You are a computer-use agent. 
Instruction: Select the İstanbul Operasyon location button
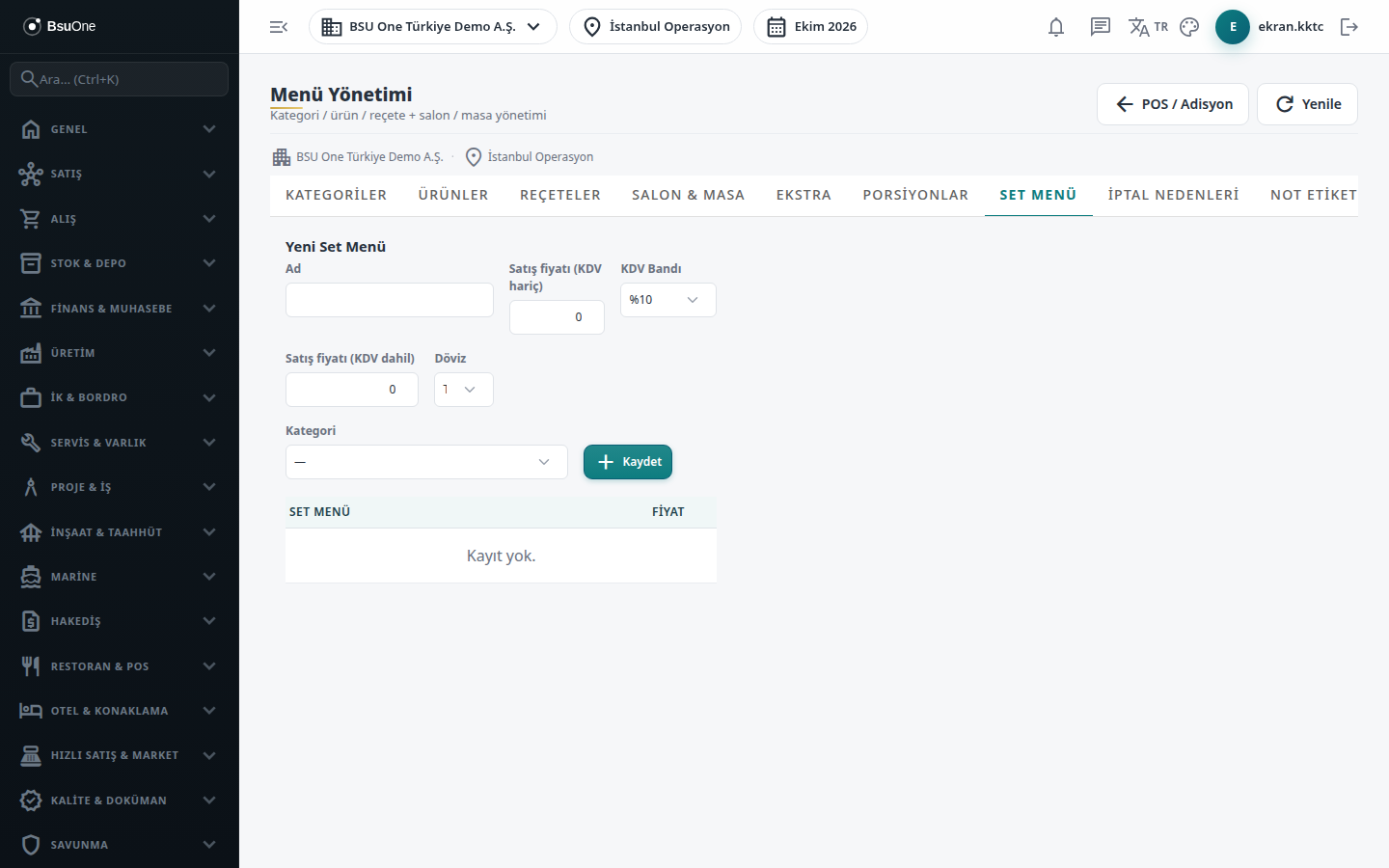(656, 27)
